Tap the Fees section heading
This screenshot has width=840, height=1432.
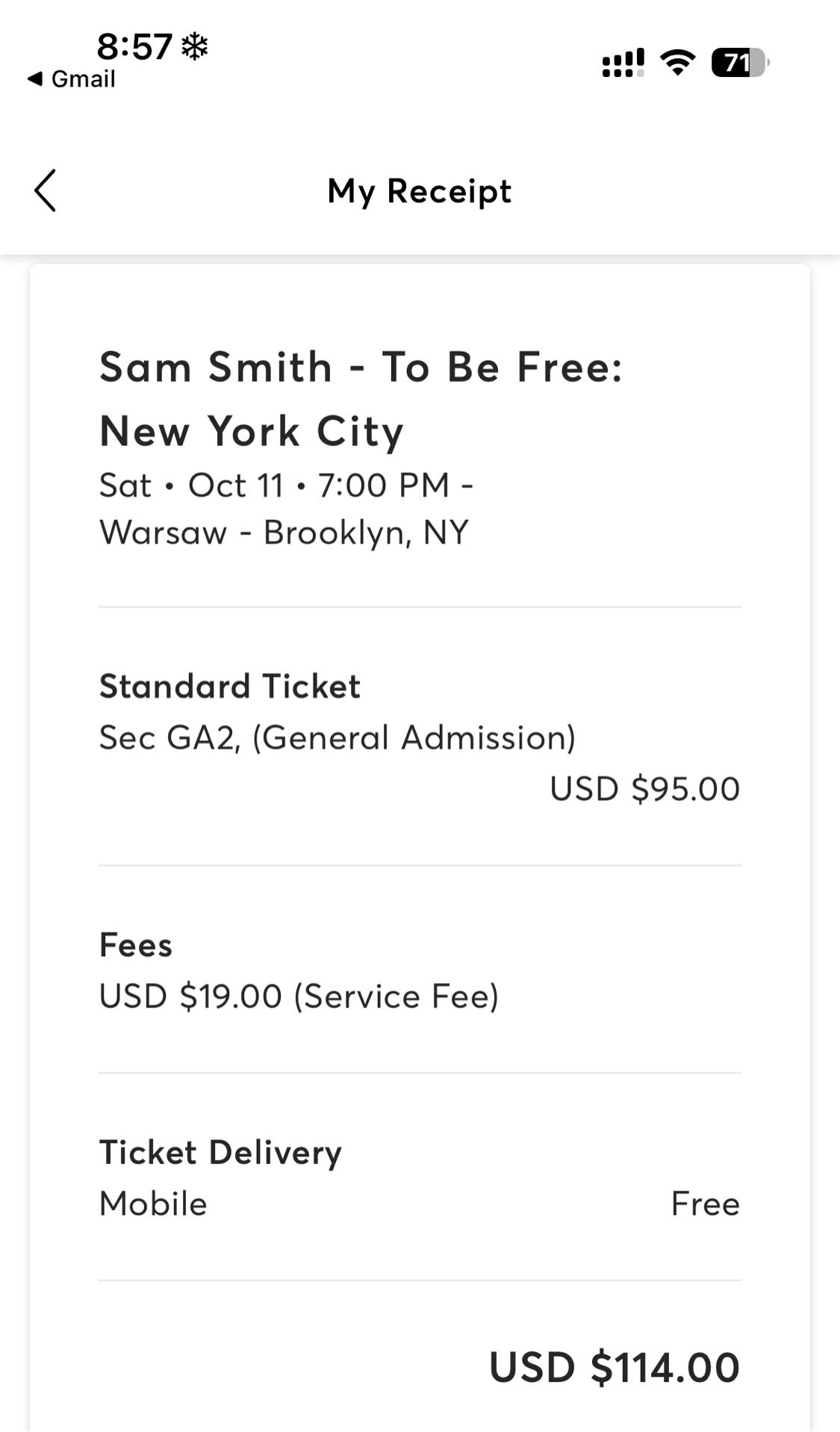136,945
